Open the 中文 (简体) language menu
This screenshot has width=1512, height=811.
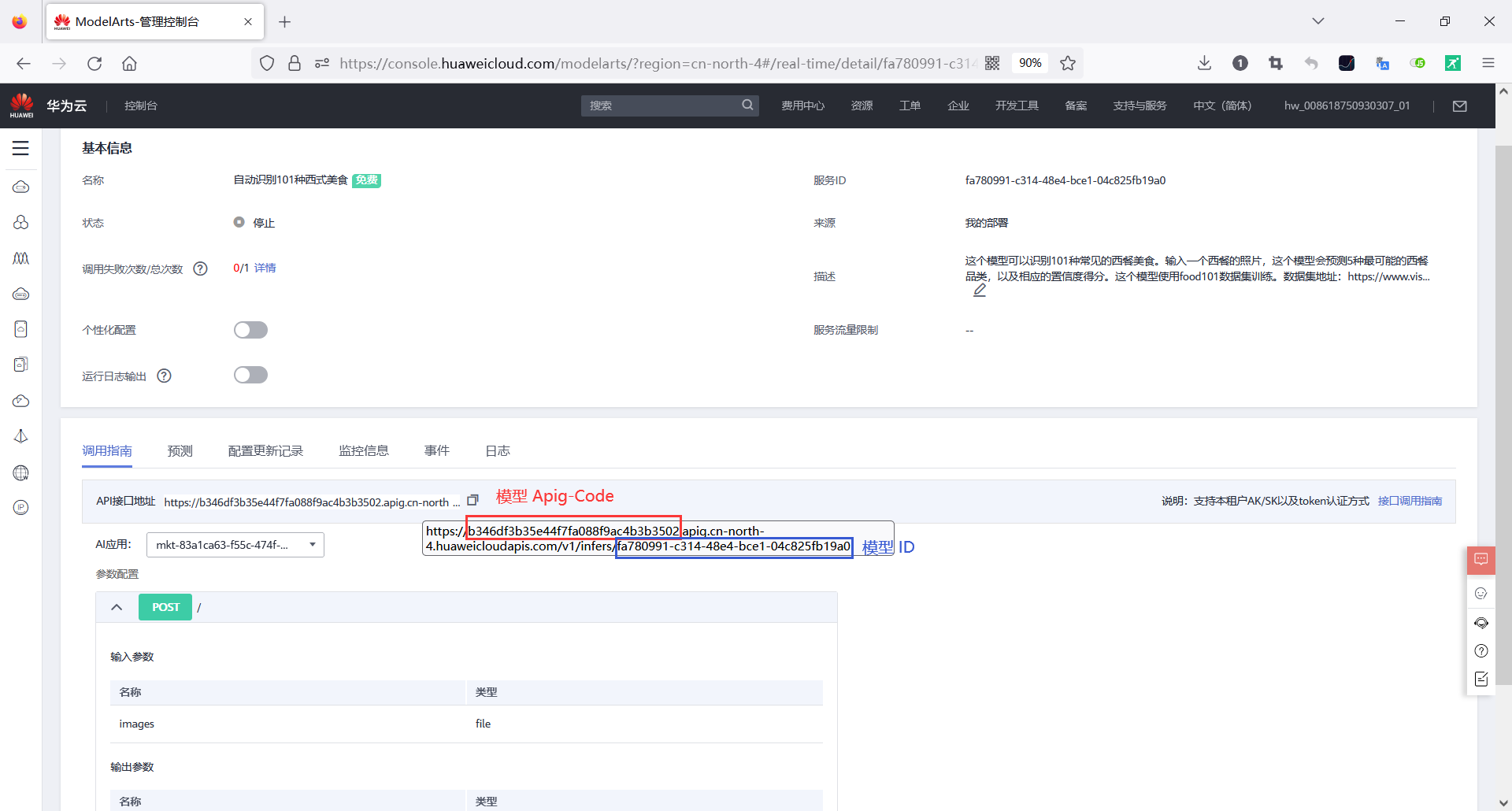pyautogui.click(x=1222, y=106)
